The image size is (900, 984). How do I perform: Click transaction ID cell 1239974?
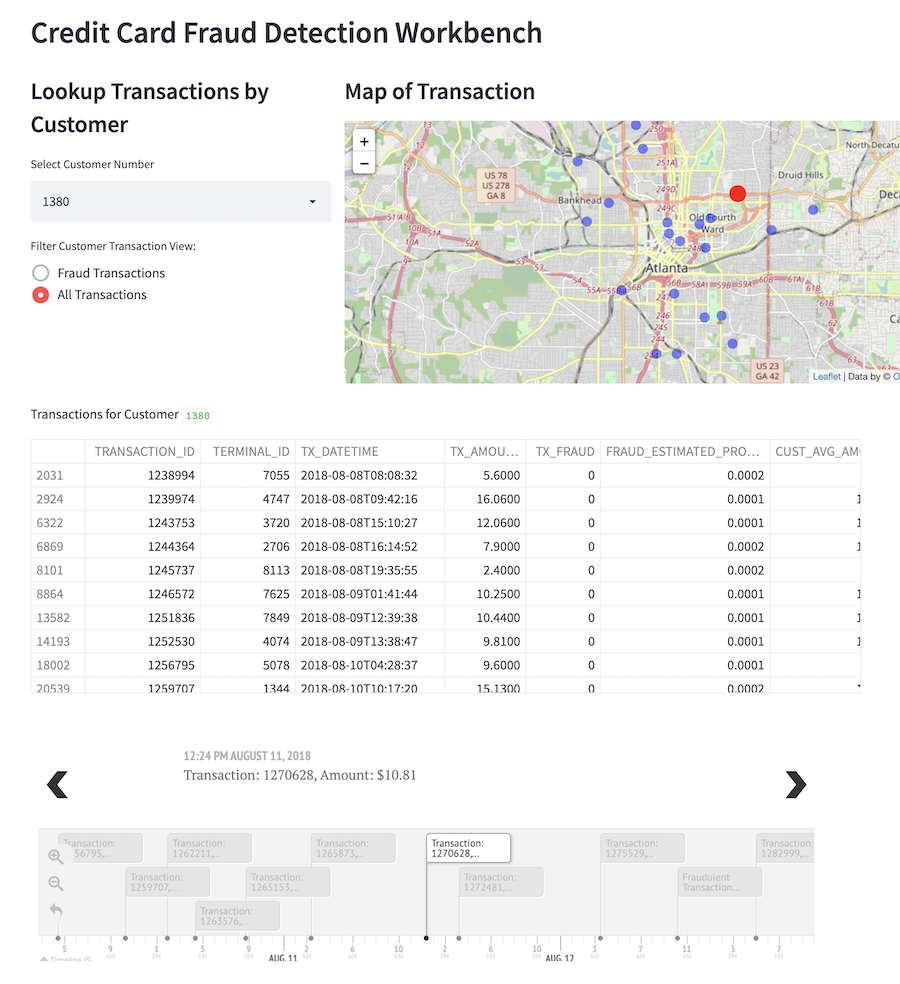point(143,500)
